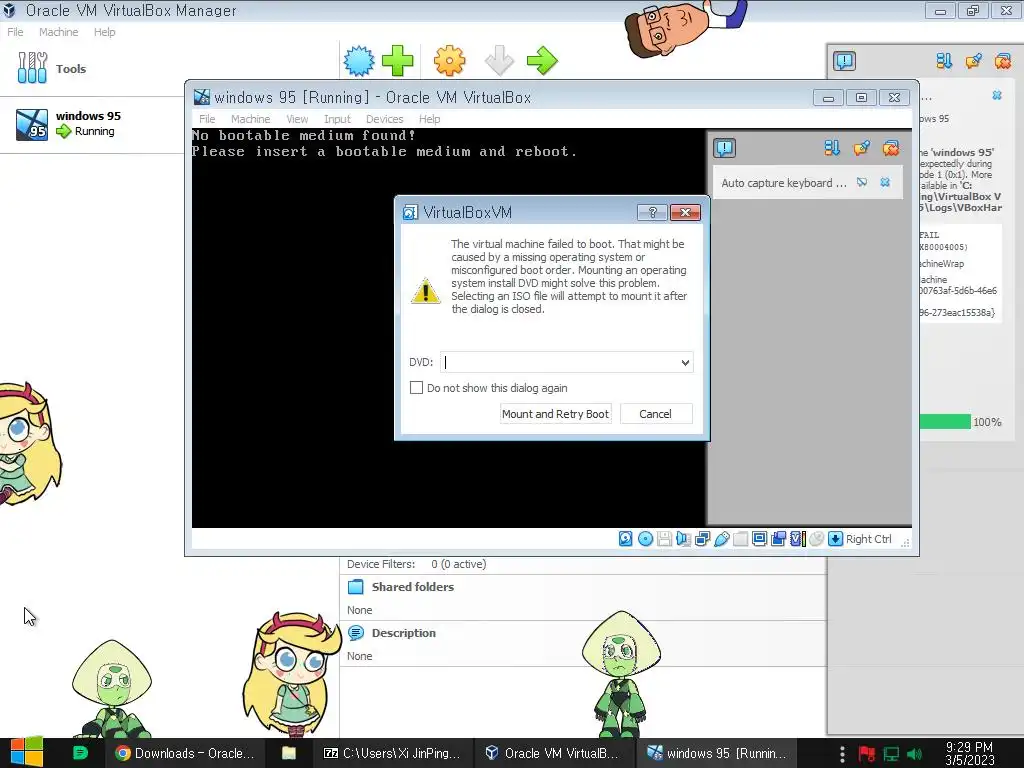The image size is (1024, 768).
Task: Open the View menu in the VM window
Action: coord(297,119)
